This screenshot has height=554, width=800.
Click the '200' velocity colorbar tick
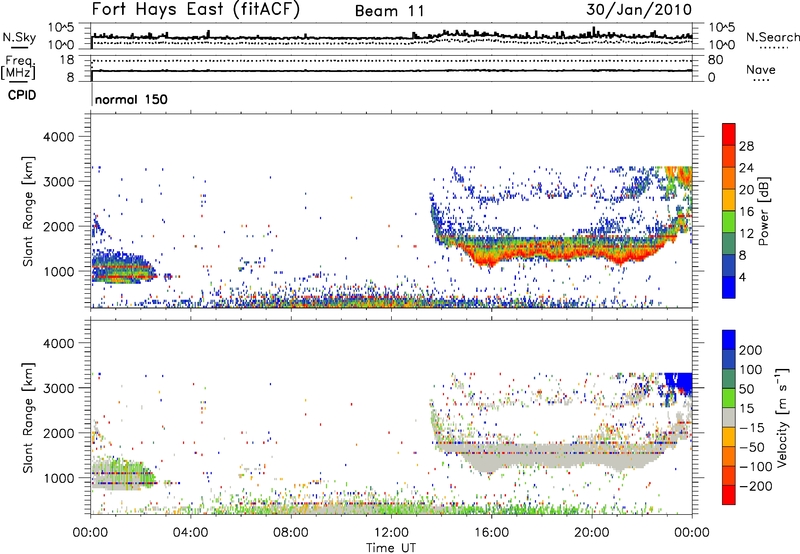[x=751, y=350]
